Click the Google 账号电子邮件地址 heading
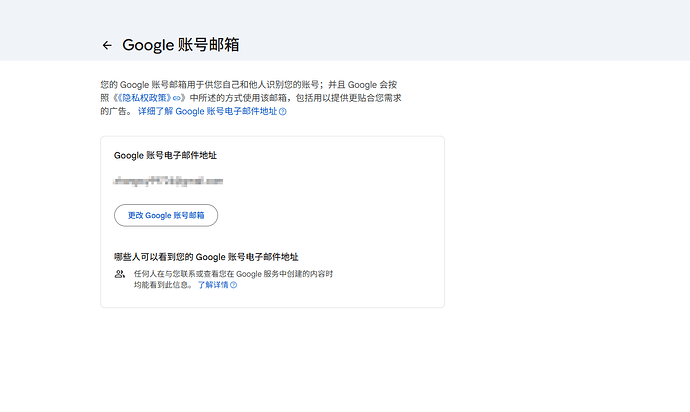Screen dimensions: 690x412 click(165, 155)
